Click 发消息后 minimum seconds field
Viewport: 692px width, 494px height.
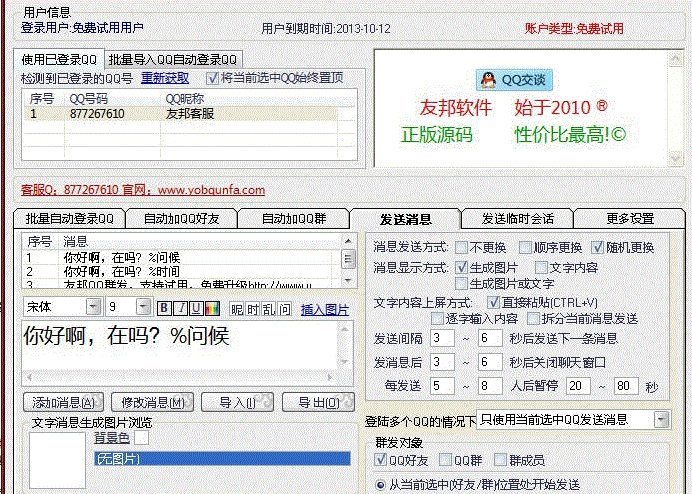pos(443,362)
